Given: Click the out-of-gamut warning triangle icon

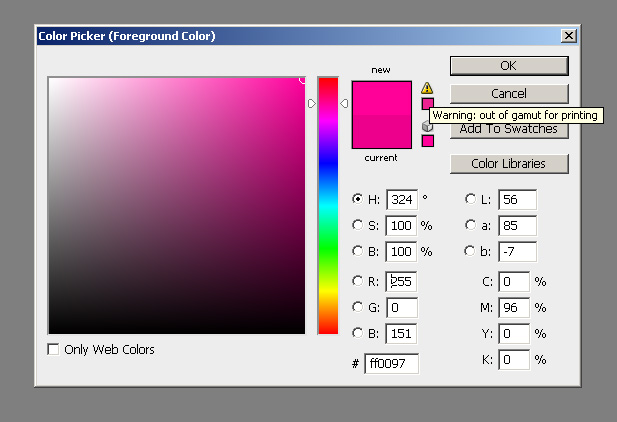Looking at the screenshot, I should pos(428,88).
